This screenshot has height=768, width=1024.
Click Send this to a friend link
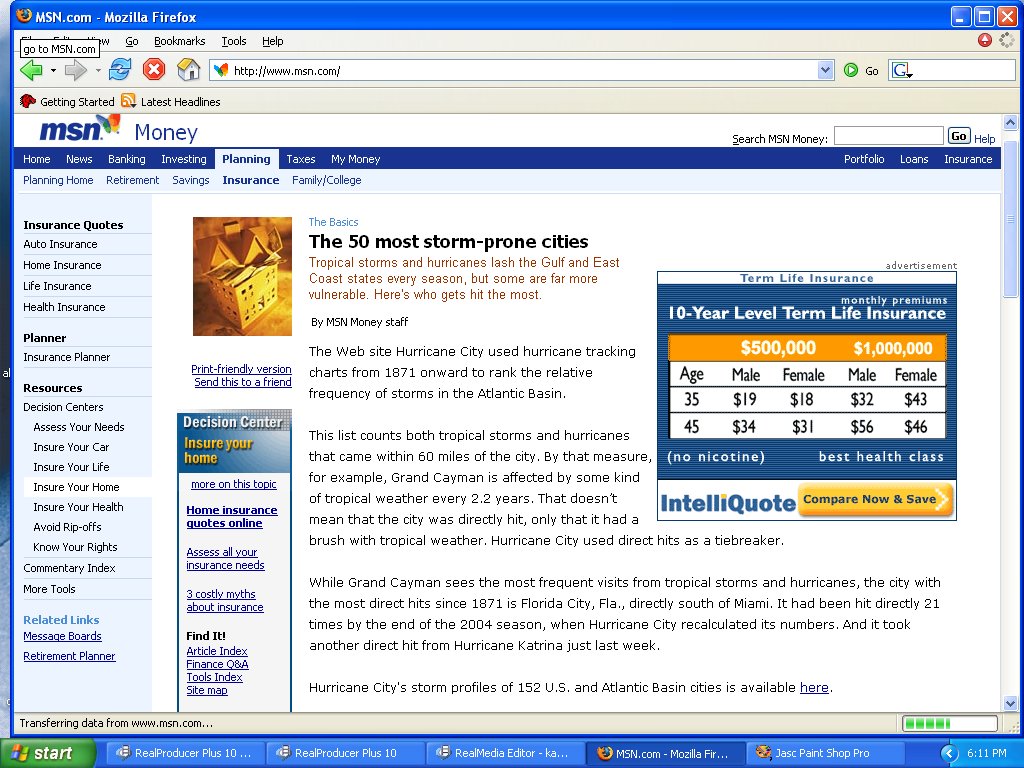click(243, 381)
